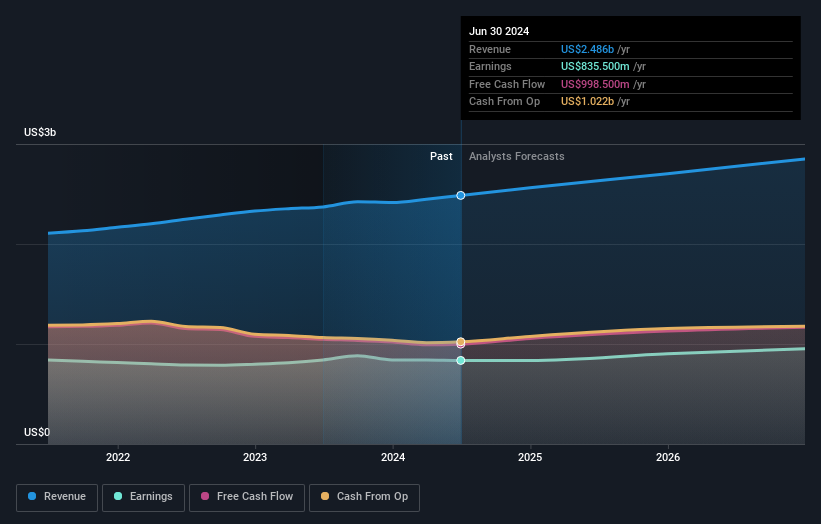This screenshot has width=821, height=524.
Task: Click the Free Cash Flow label in tooltip
Action: click(507, 84)
